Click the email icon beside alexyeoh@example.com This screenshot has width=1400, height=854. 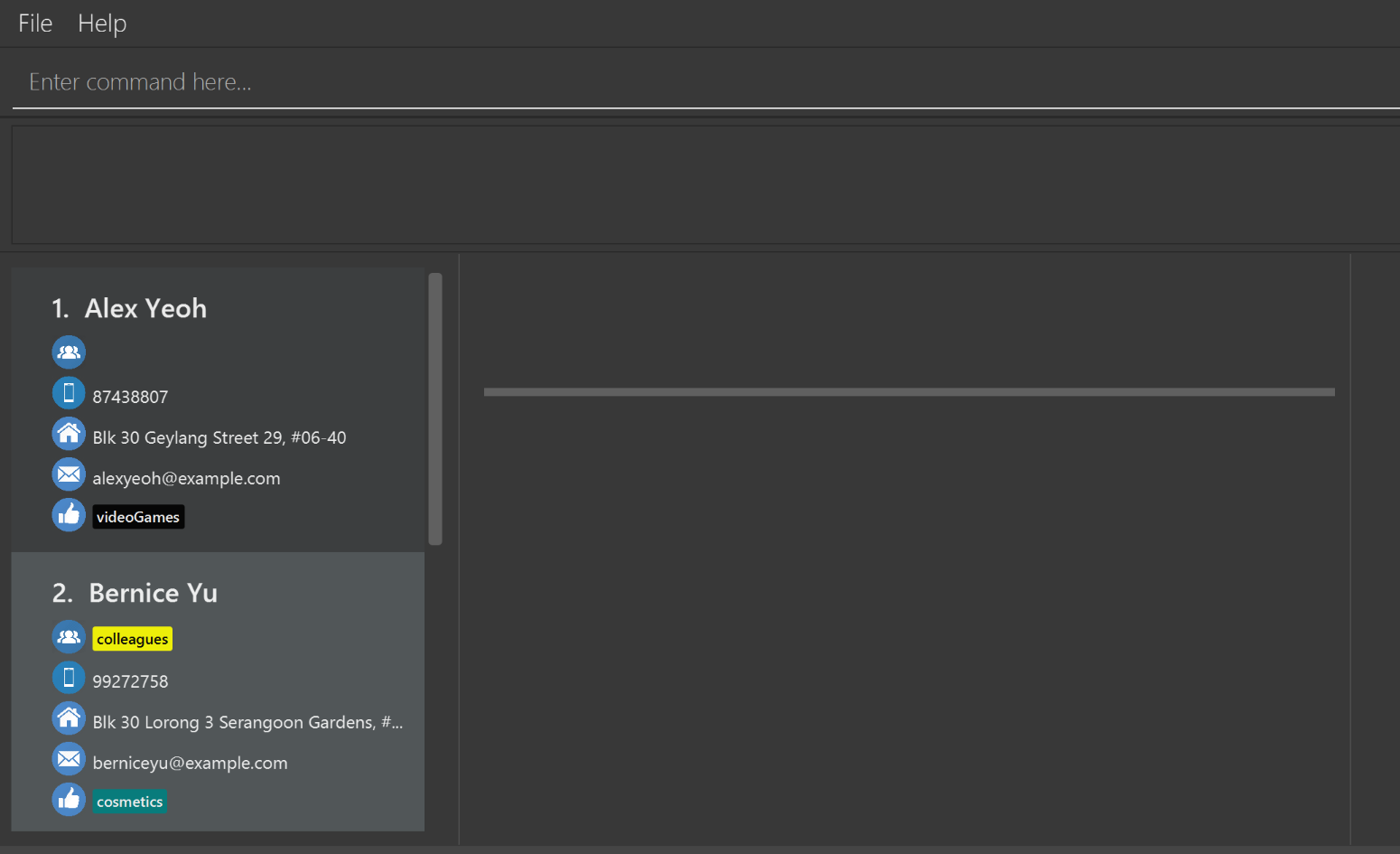[x=69, y=474]
